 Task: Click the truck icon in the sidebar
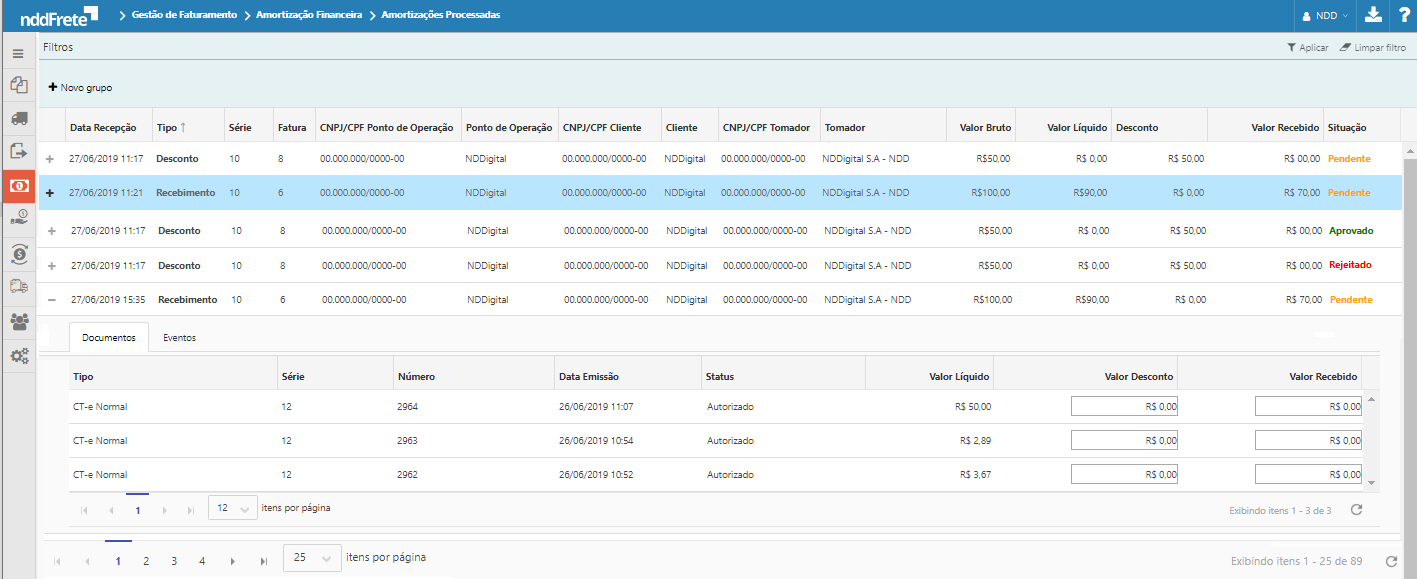[18, 119]
